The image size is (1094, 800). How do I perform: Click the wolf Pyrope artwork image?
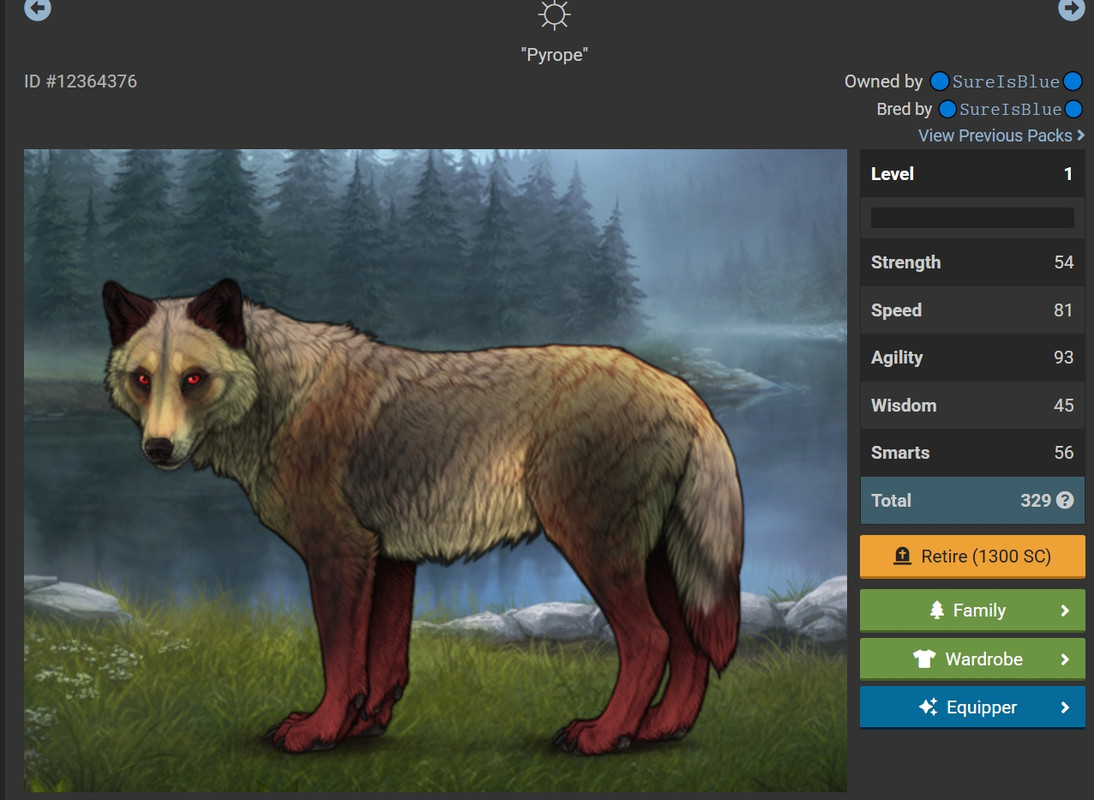435,470
